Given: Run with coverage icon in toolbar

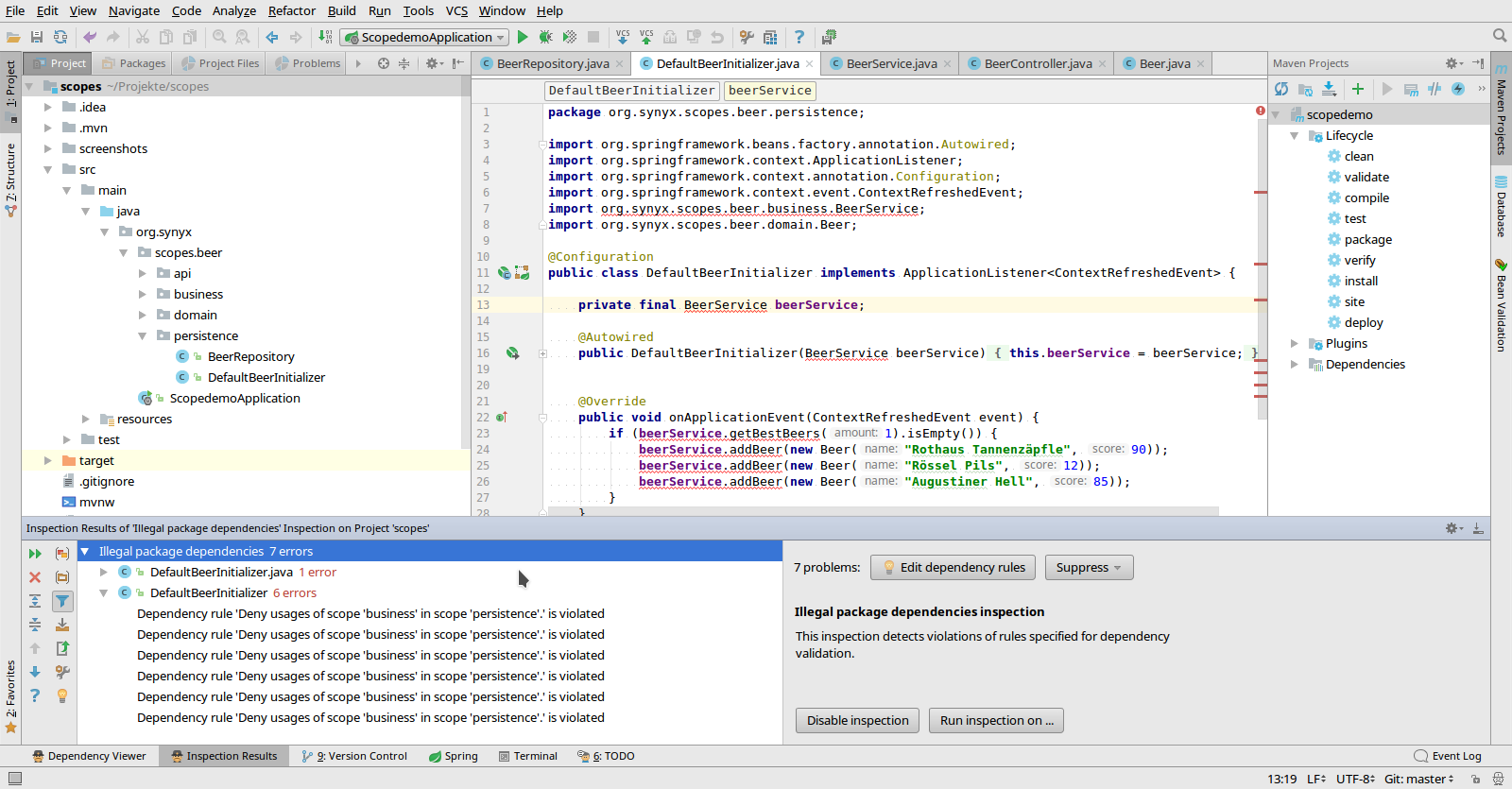Looking at the screenshot, I should [x=570, y=37].
